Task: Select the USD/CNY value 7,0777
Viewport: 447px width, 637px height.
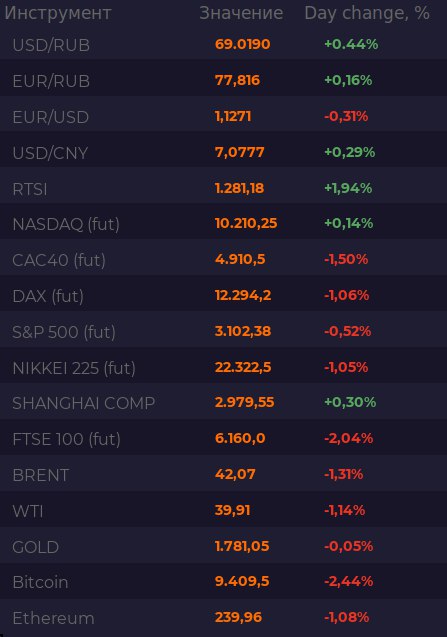Action: click(239, 152)
